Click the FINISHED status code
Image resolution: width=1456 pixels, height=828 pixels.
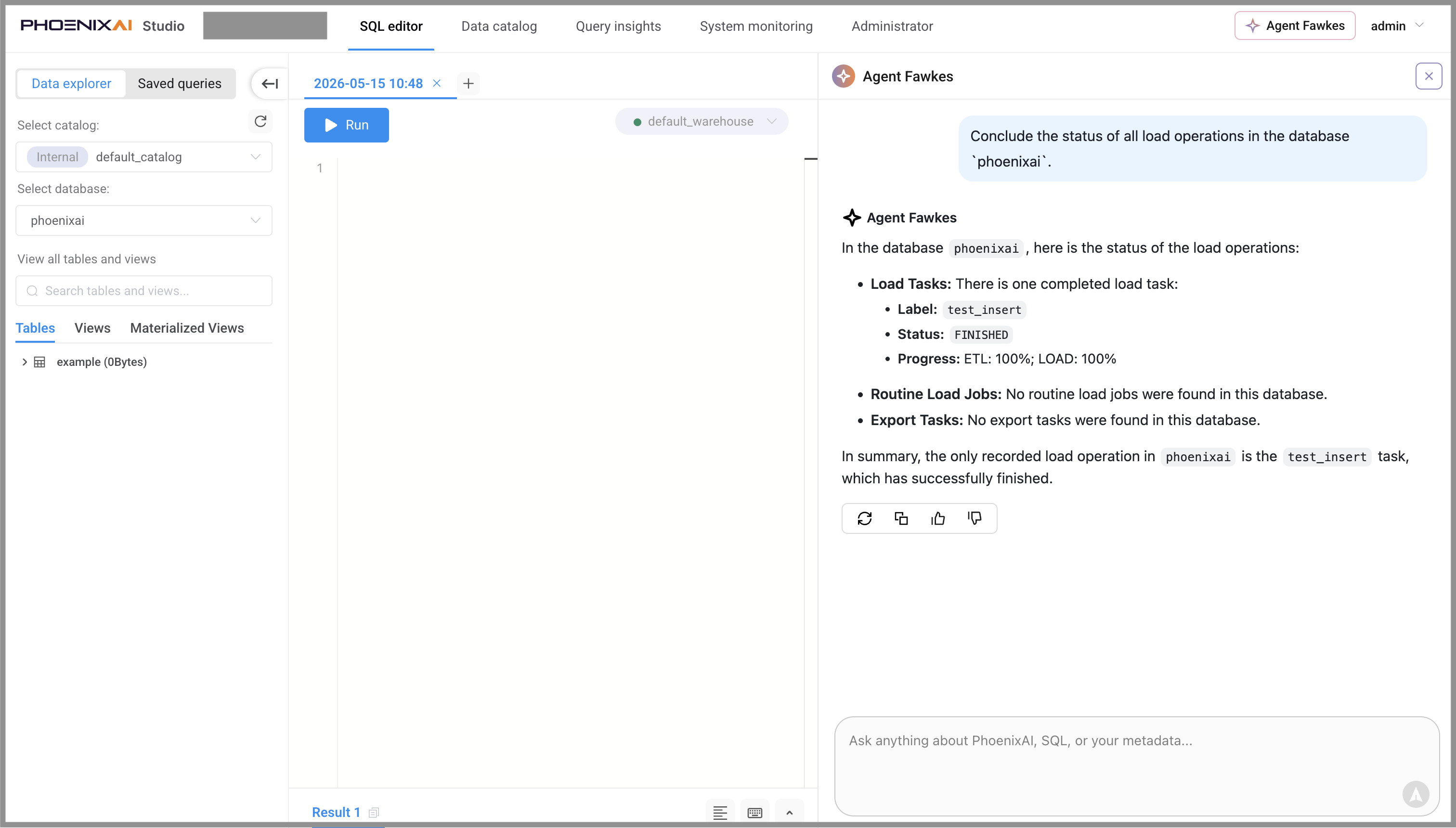point(981,335)
